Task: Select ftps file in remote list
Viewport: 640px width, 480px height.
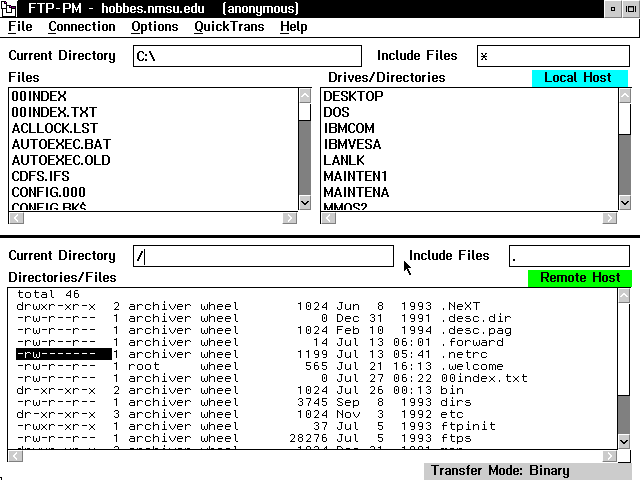Action: tap(312, 438)
